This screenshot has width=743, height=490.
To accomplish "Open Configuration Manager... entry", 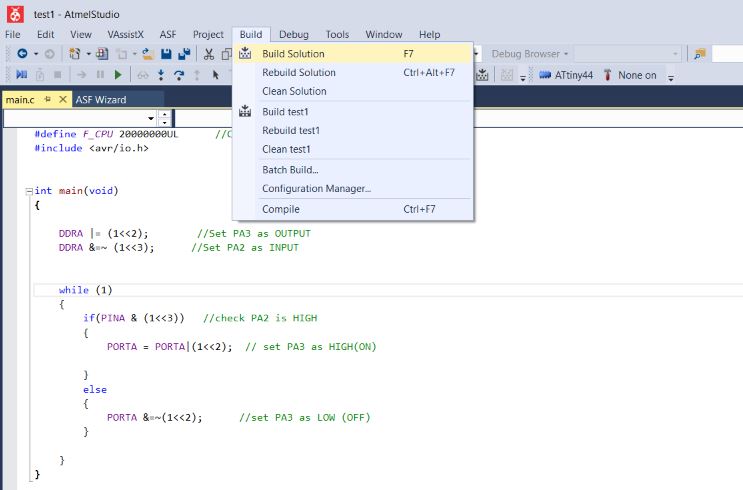I will click(353, 189).
